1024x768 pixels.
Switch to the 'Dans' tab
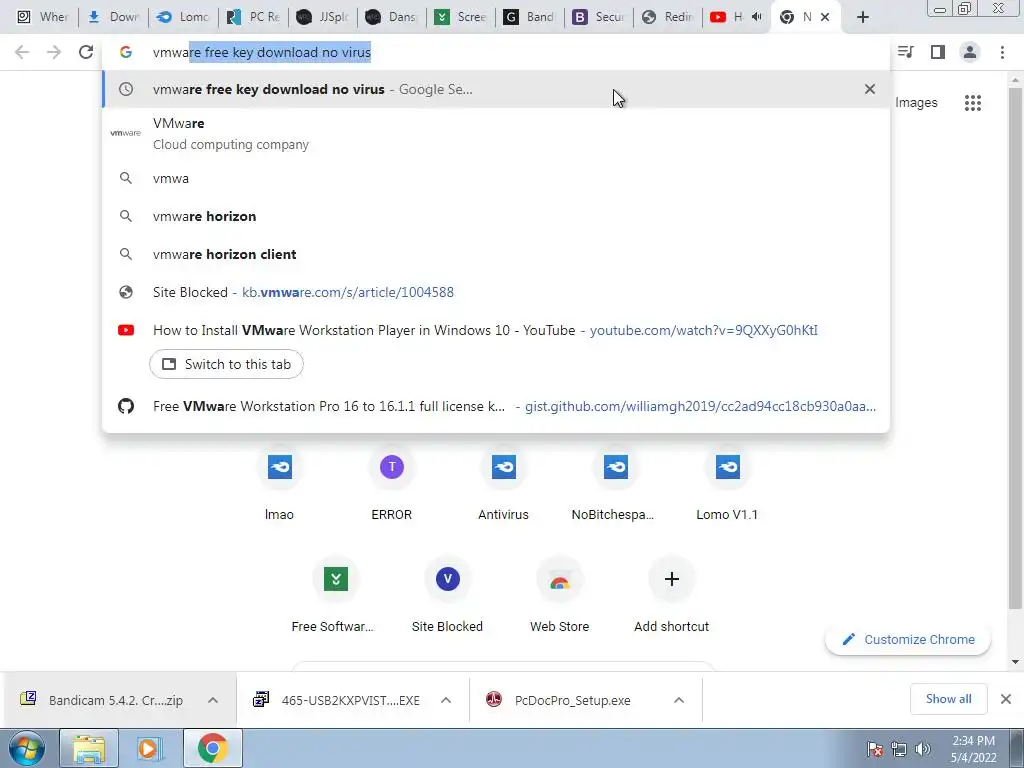pyautogui.click(x=391, y=17)
